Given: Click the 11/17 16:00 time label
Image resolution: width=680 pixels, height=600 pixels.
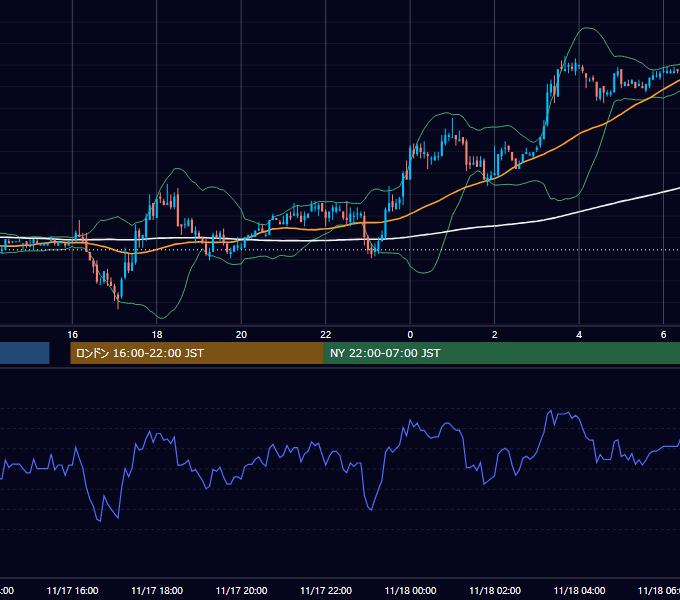Looking at the screenshot, I should pos(72,590).
